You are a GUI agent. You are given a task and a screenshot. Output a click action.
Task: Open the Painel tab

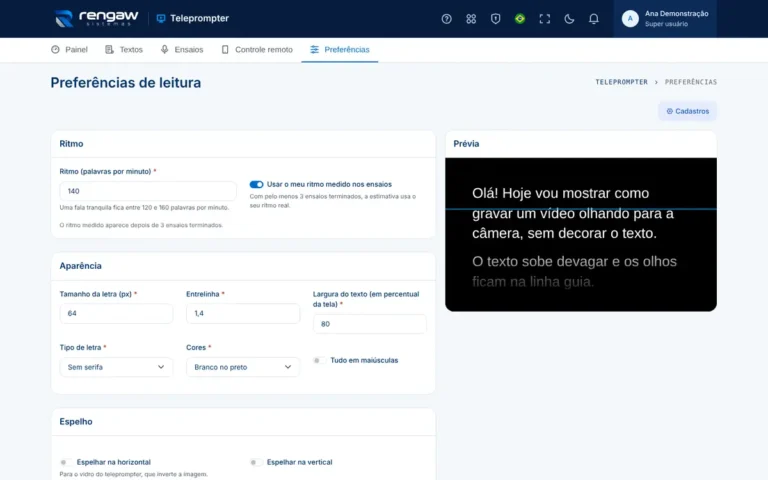[x=69, y=49]
